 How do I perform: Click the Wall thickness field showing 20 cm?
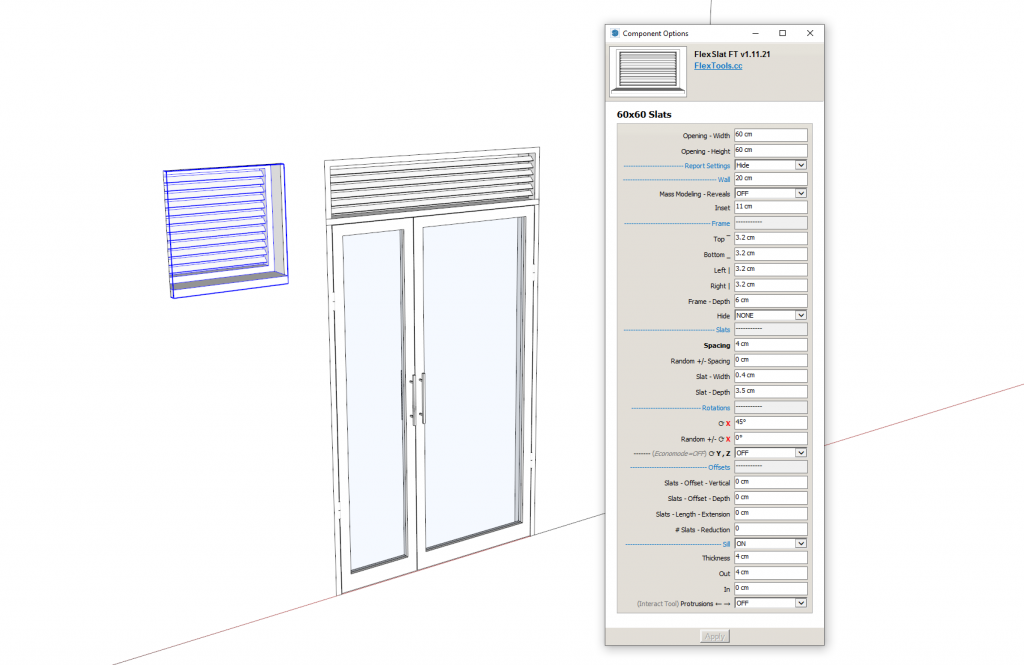click(770, 178)
